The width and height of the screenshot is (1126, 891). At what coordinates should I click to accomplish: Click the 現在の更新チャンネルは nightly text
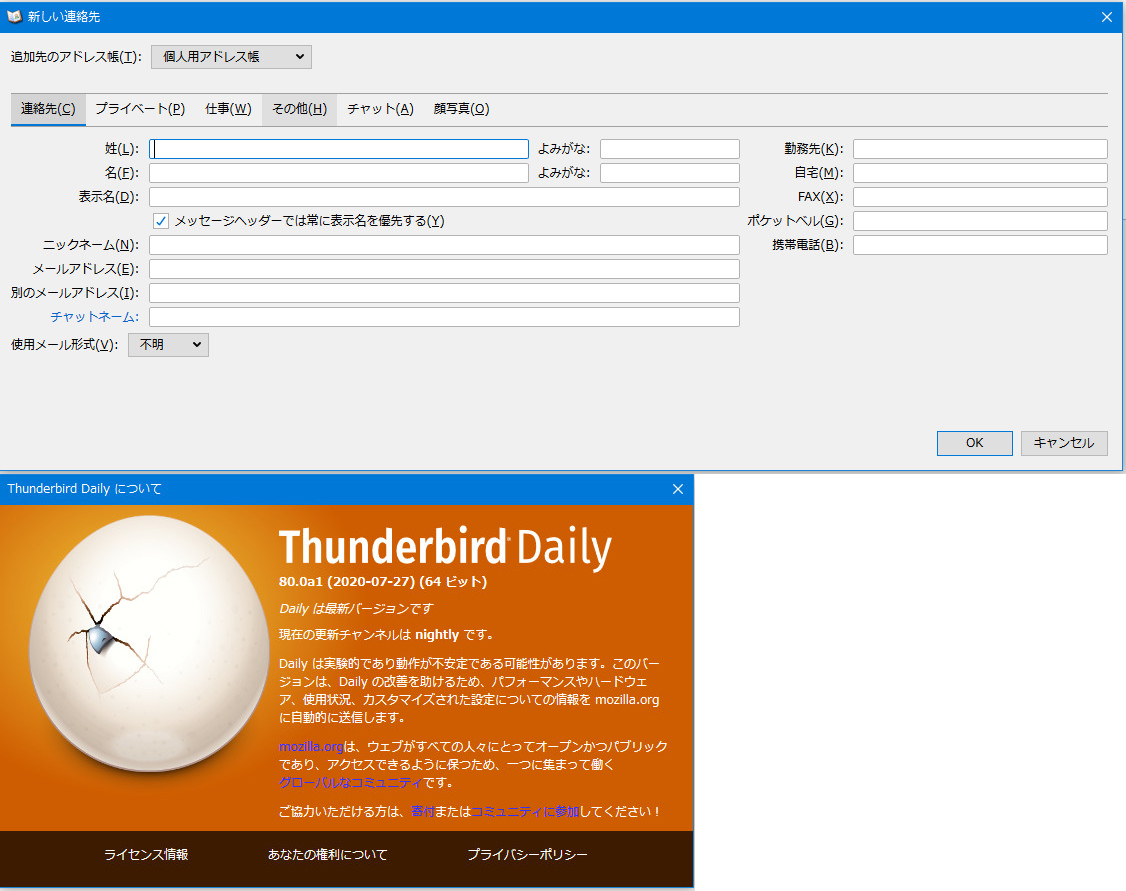(386, 635)
